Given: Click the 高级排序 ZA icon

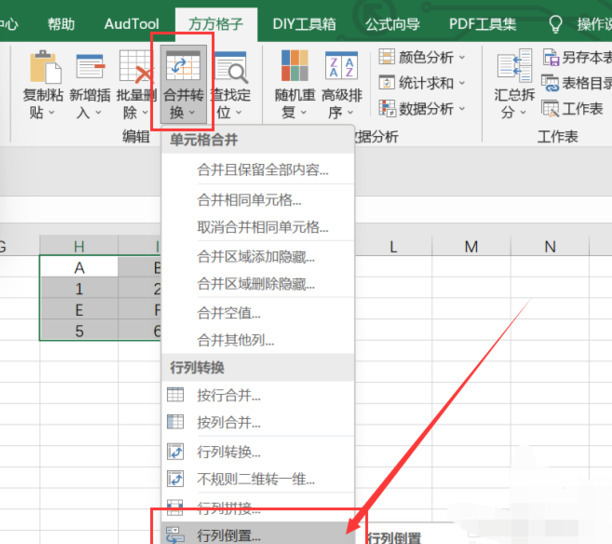Looking at the screenshot, I should [342, 65].
